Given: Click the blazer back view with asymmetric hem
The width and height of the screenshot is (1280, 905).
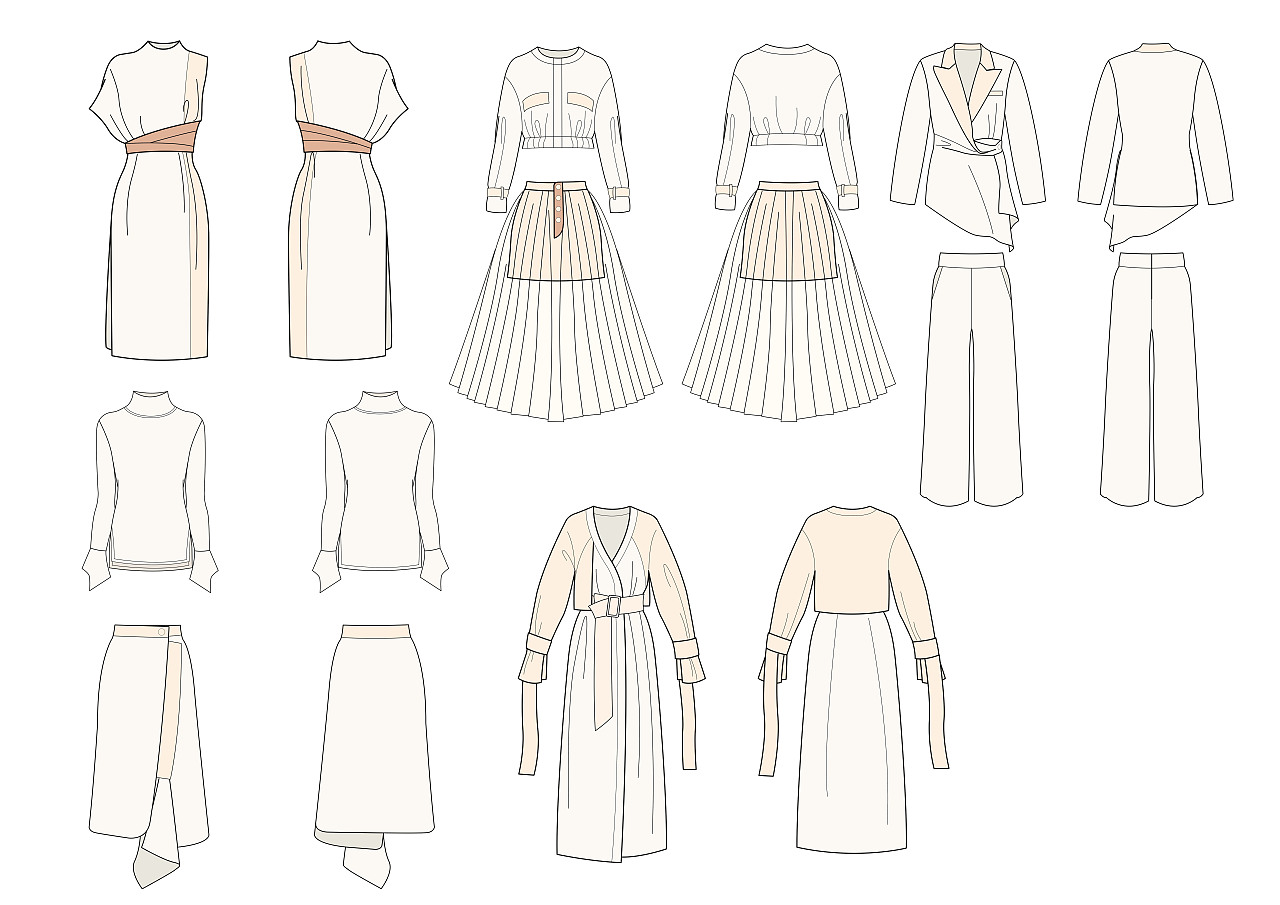Looking at the screenshot, I should click(x=1155, y=145).
